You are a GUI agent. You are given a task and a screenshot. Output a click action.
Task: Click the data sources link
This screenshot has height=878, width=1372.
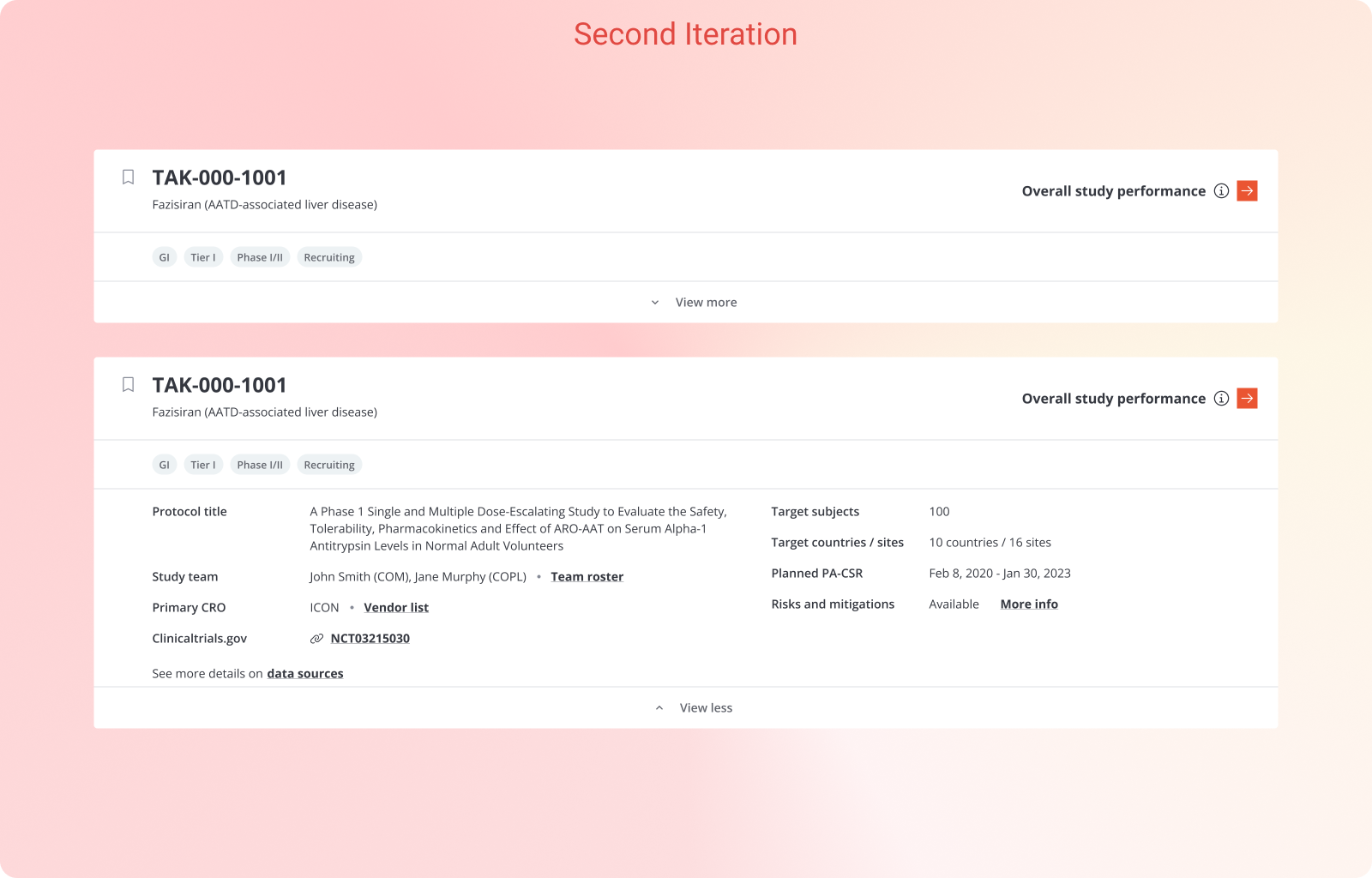[305, 673]
